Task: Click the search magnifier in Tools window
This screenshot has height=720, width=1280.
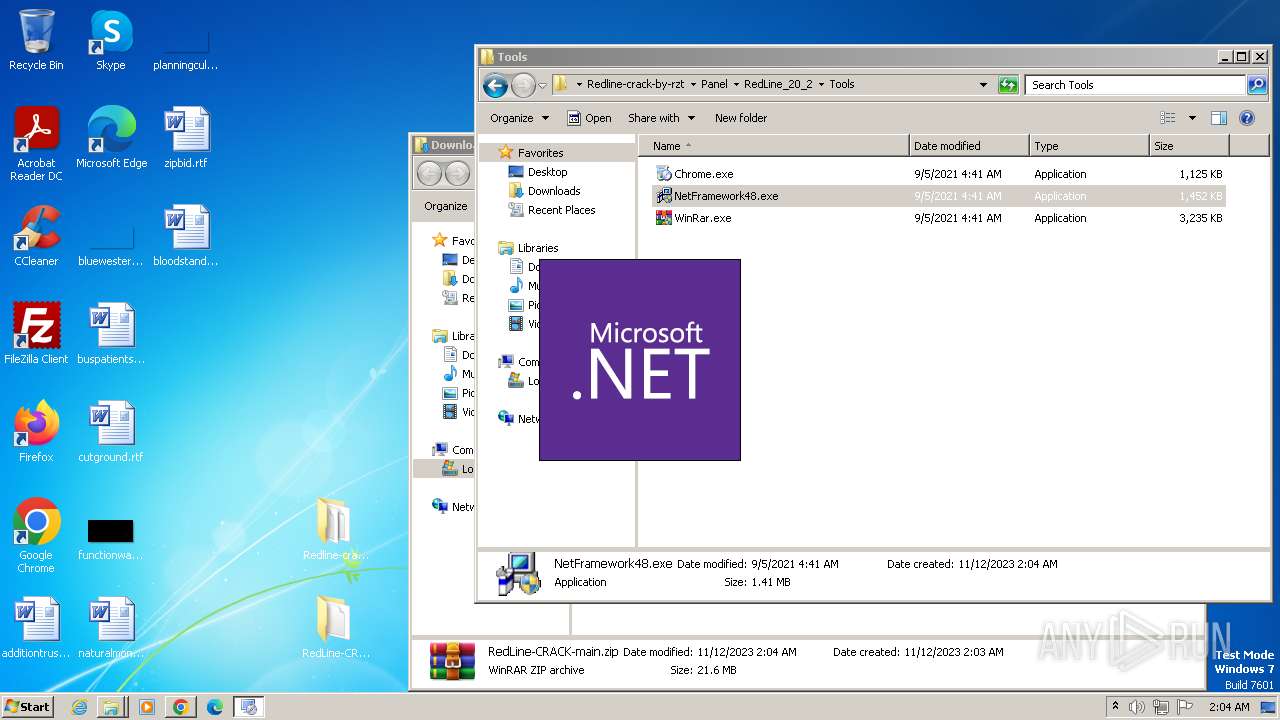Action: click(1257, 85)
